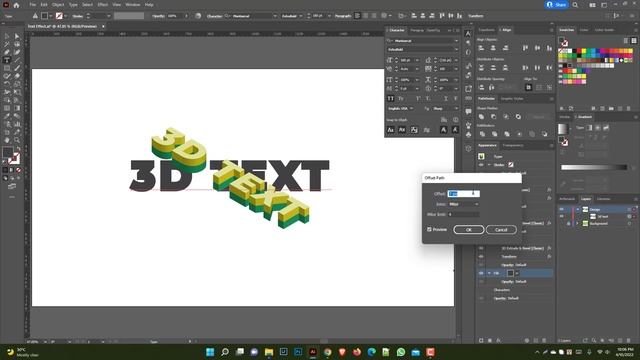Toggle visibility of 3D Extrude & Bevel row
640x360 pixels.
point(481,248)
